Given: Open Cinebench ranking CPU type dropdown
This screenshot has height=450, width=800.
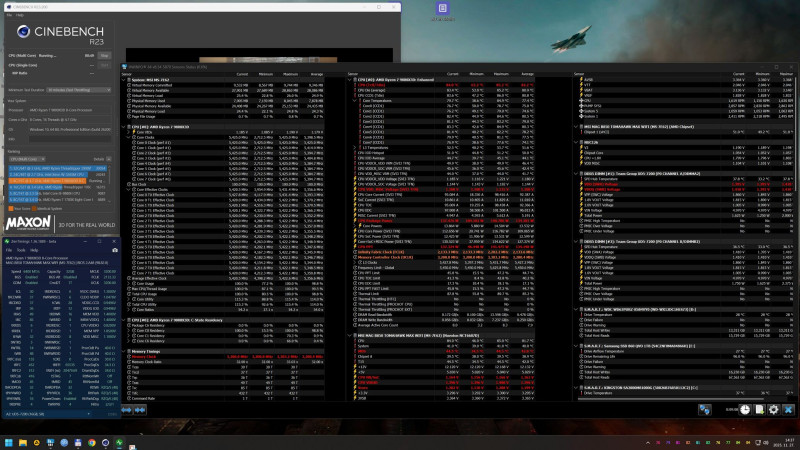Looking at the screenshot, I should tap(27, 159).
